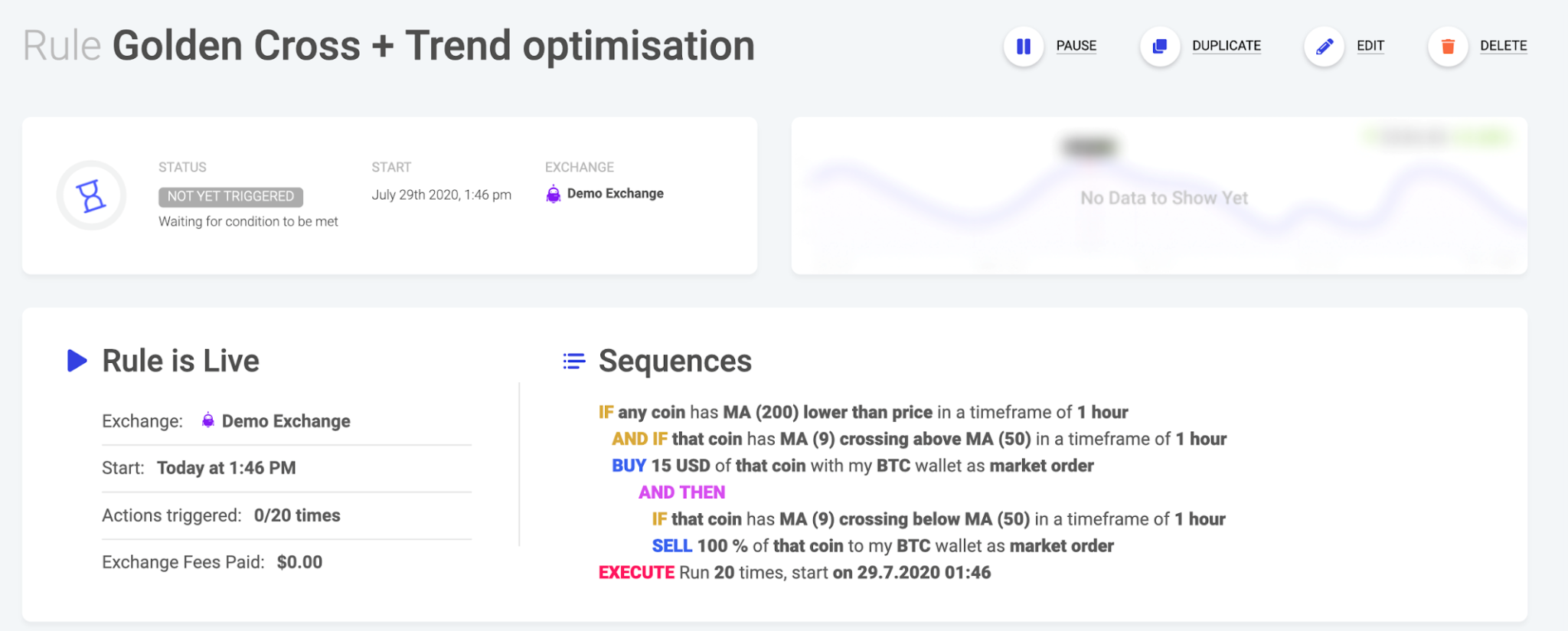Select the Duplicate icon to copy this rule
This screenshot has height=631, width=1568.
pos(1159,46)
